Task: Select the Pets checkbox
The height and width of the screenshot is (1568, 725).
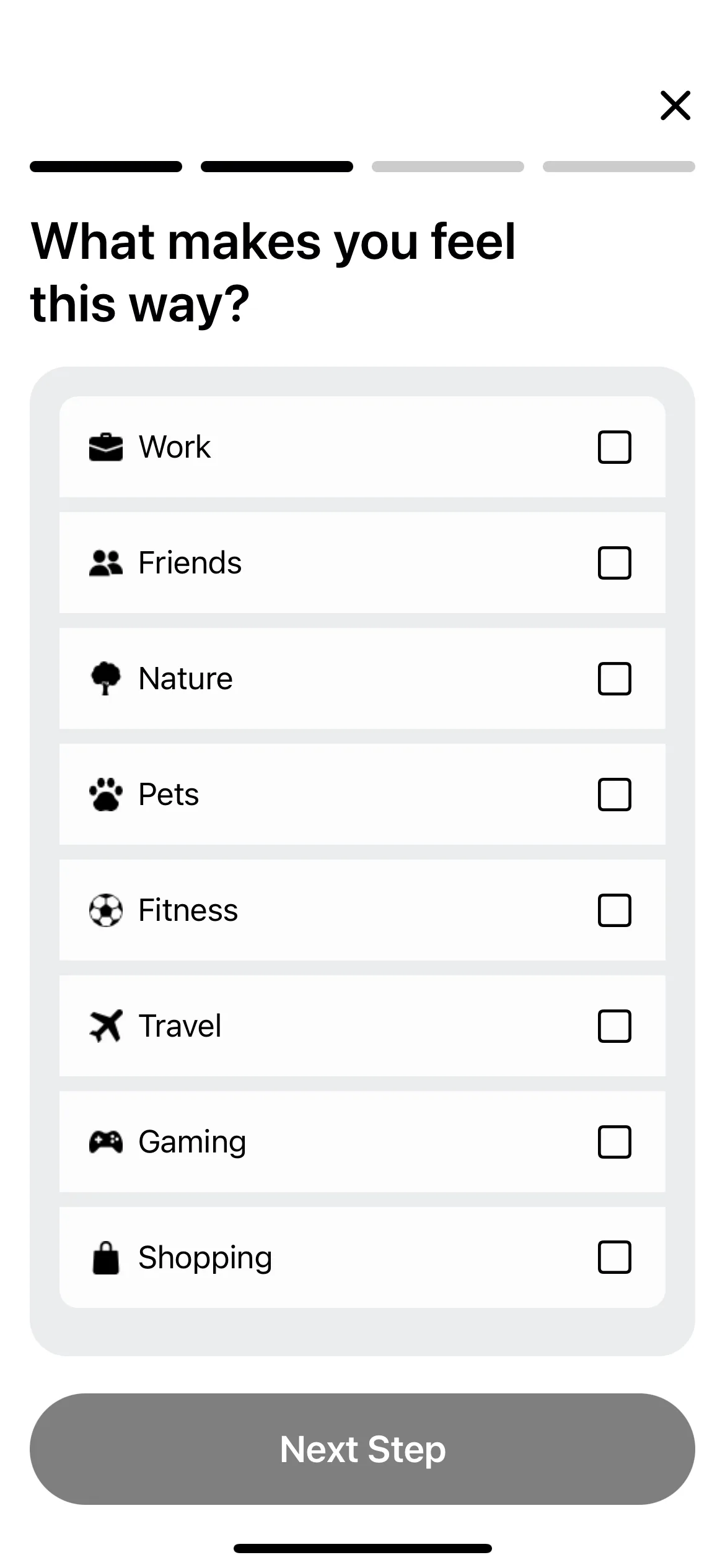Action: [x=615, y=795]
